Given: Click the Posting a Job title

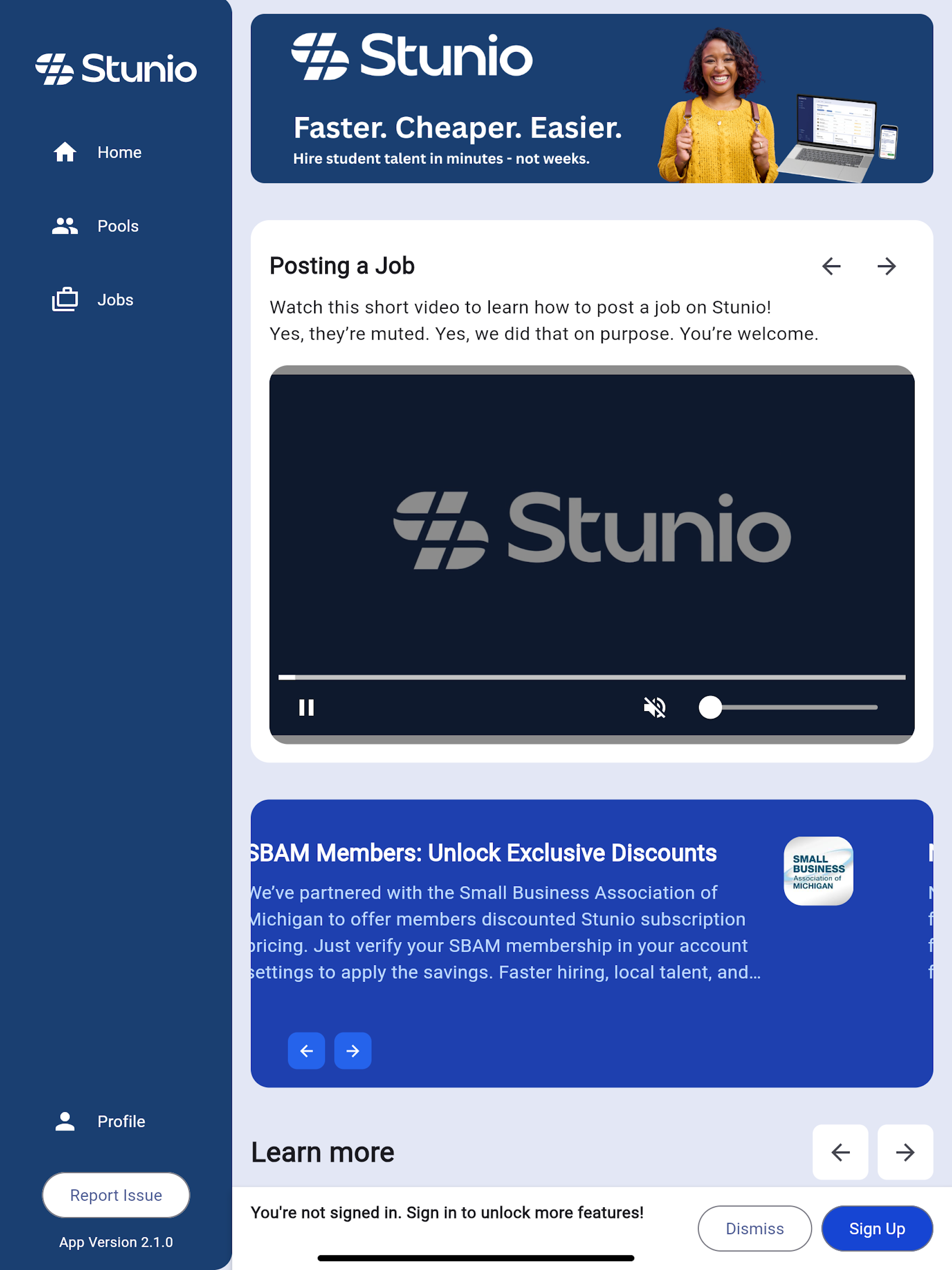Looking at the screenshot, I should click(x=342, y=266).
